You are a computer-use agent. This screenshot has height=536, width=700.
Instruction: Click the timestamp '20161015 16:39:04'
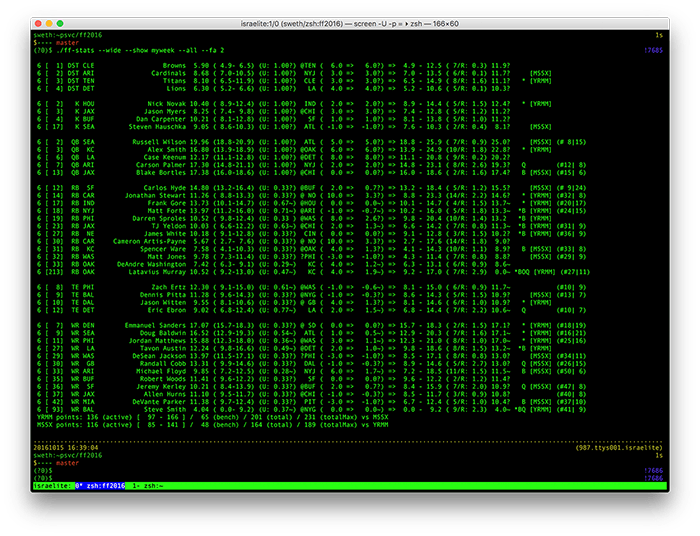pos(66,448)
